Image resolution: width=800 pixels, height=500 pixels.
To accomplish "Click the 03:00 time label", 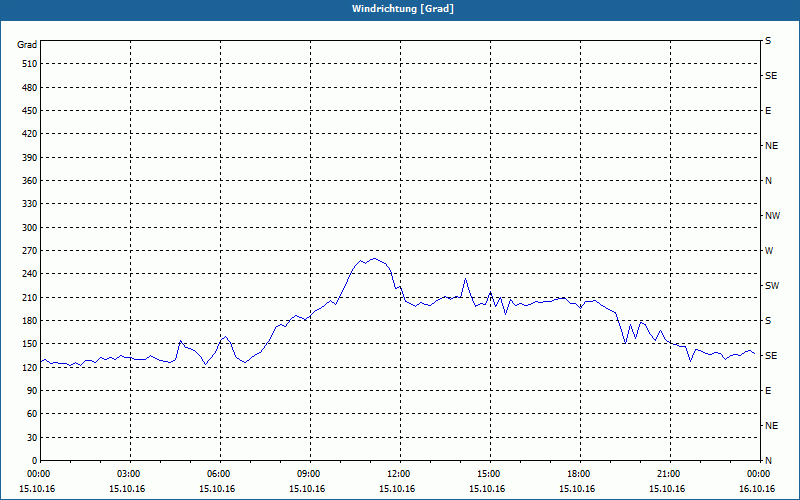I will click(130, 474).
